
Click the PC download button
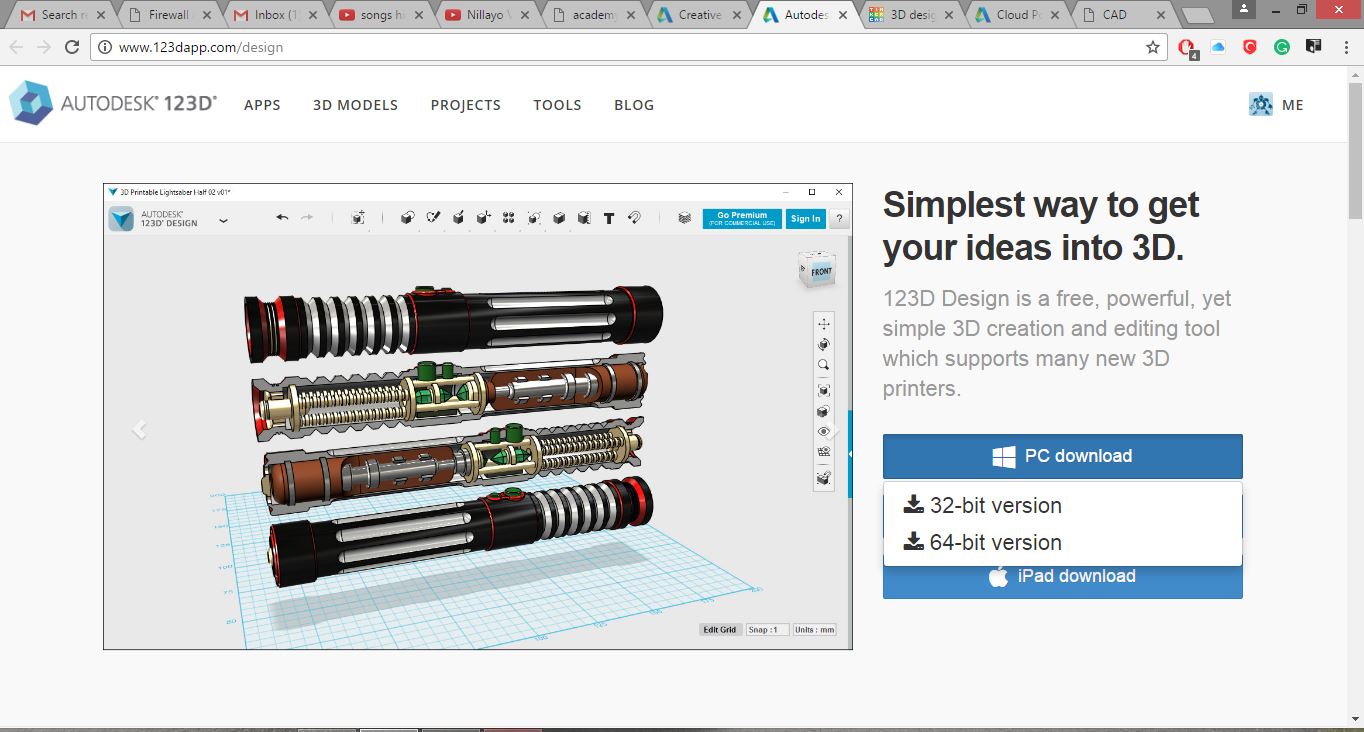(1062, 456)
